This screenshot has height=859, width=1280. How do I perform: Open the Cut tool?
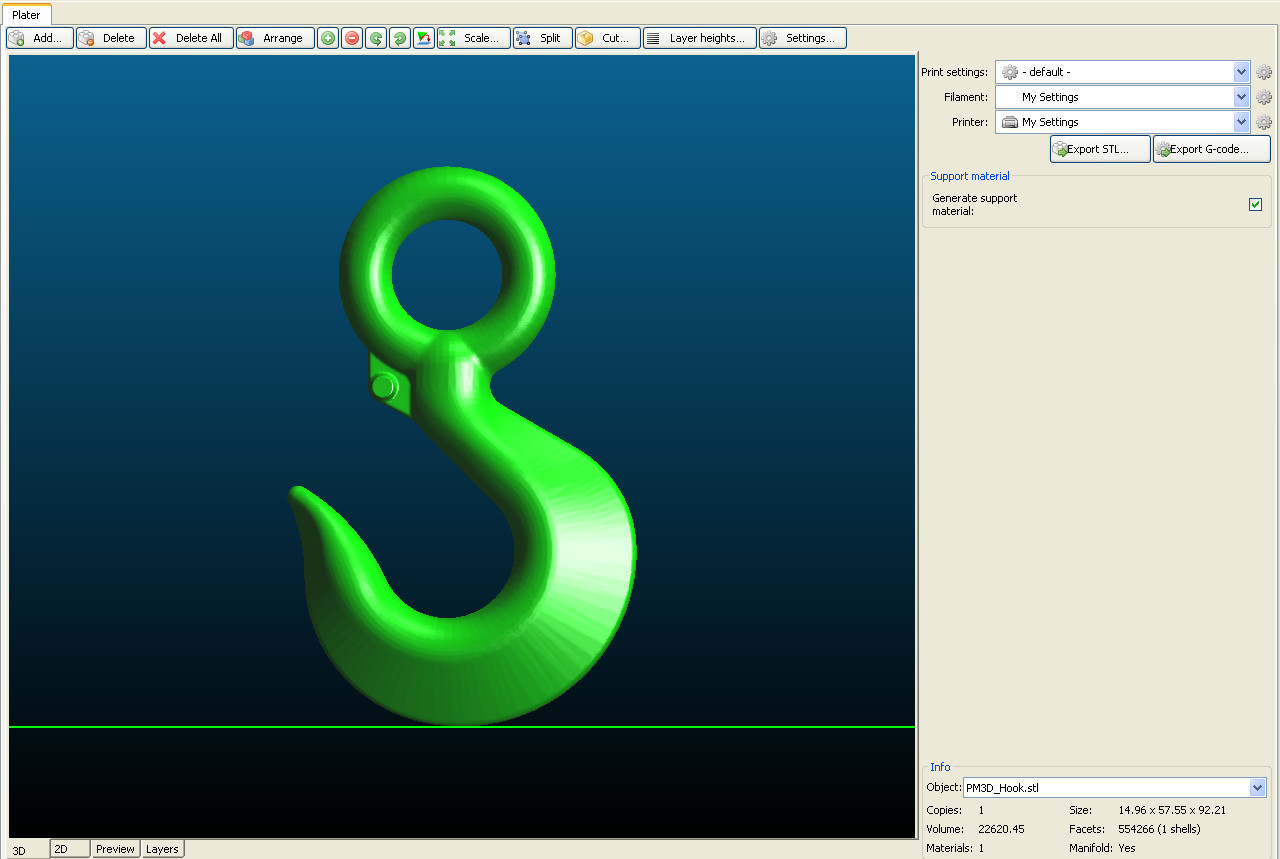coord(606,37)
